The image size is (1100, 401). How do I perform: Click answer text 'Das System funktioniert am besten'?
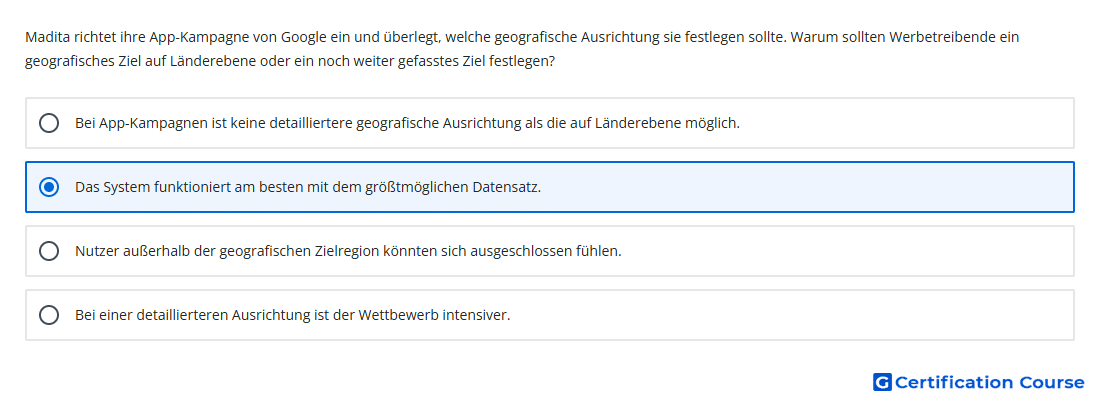click(x=184, y=188)
